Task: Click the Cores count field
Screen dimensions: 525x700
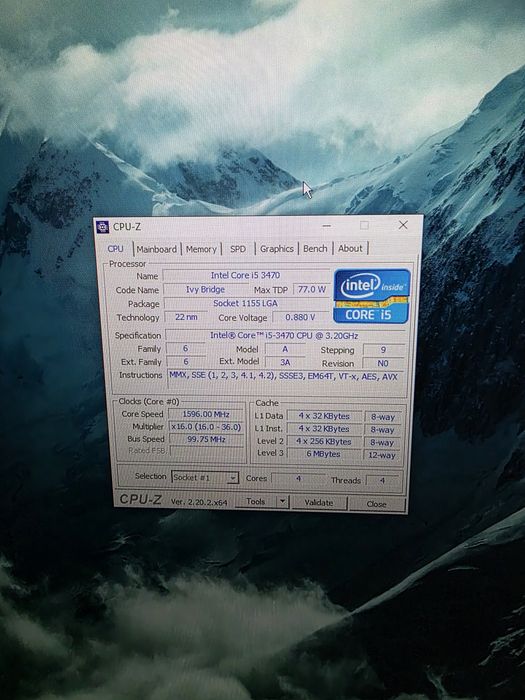Action: pos(298,479)
